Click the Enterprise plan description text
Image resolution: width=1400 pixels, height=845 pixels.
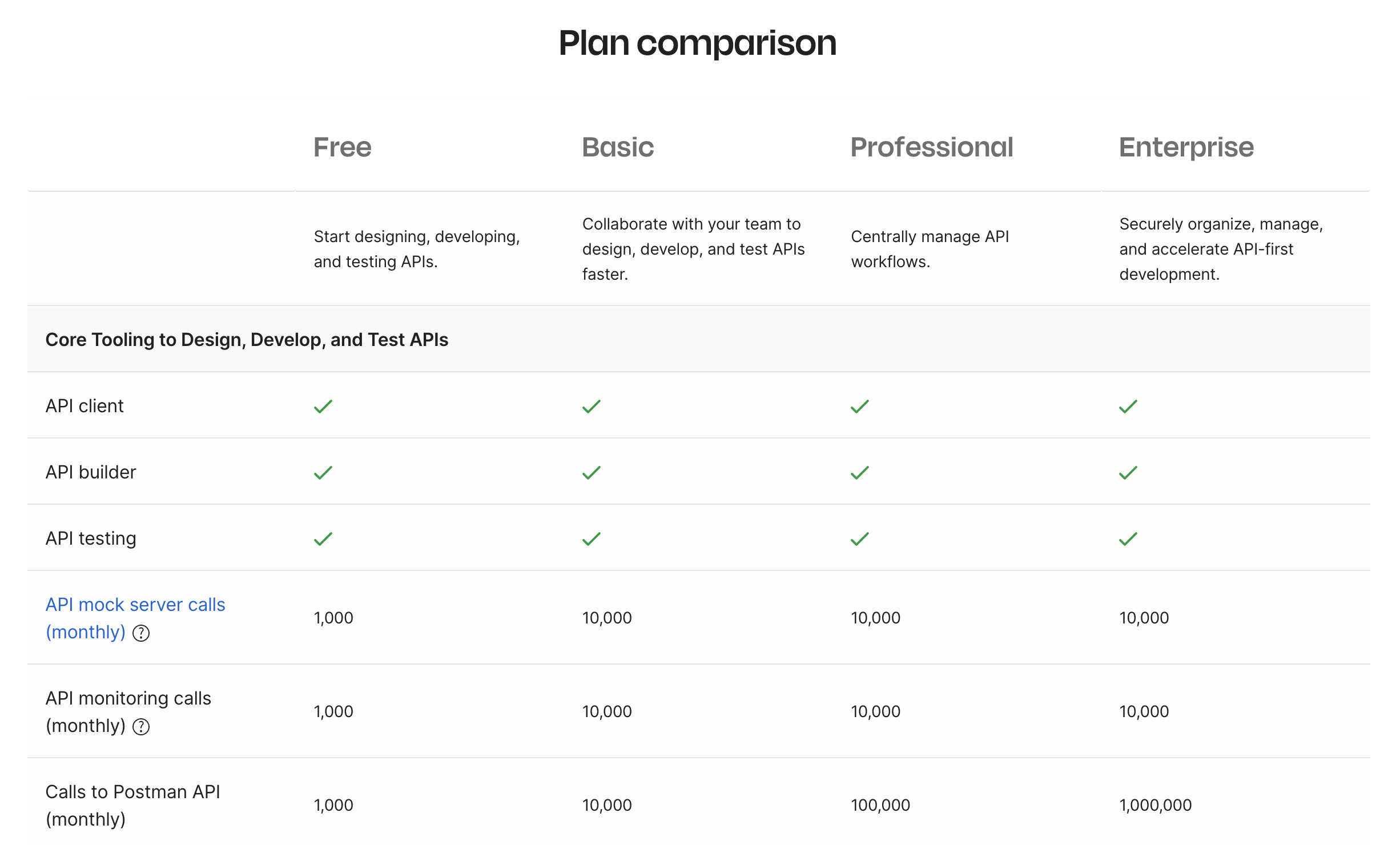pyautogui.click(x=1221, y=249)
